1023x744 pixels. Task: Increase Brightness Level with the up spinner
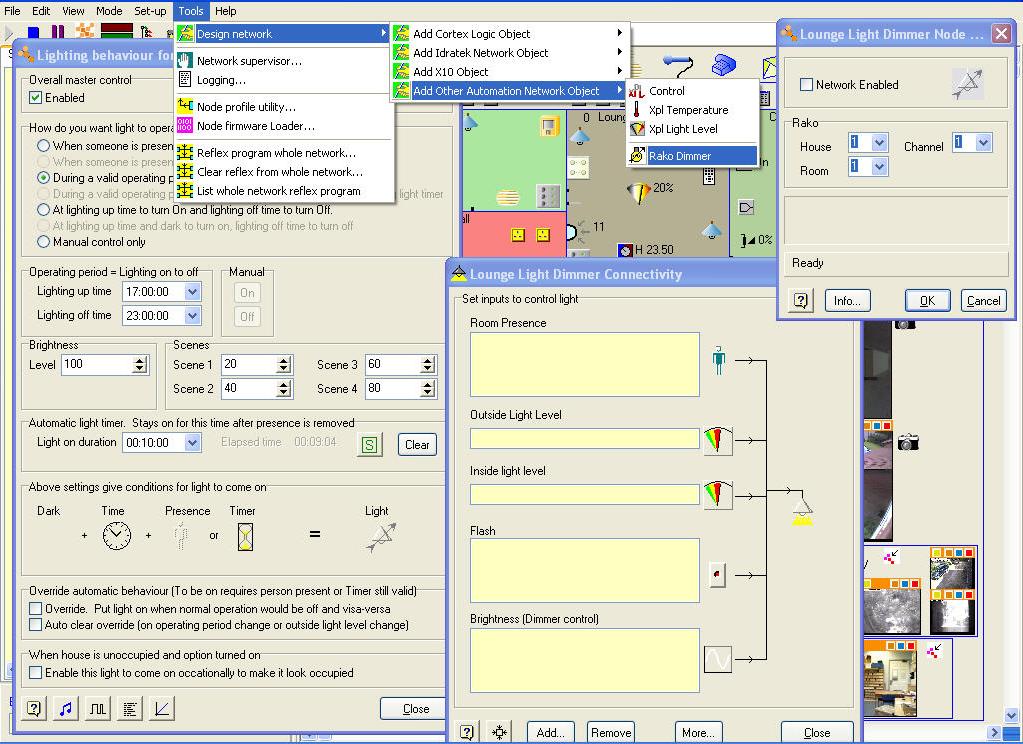(140, 361)
